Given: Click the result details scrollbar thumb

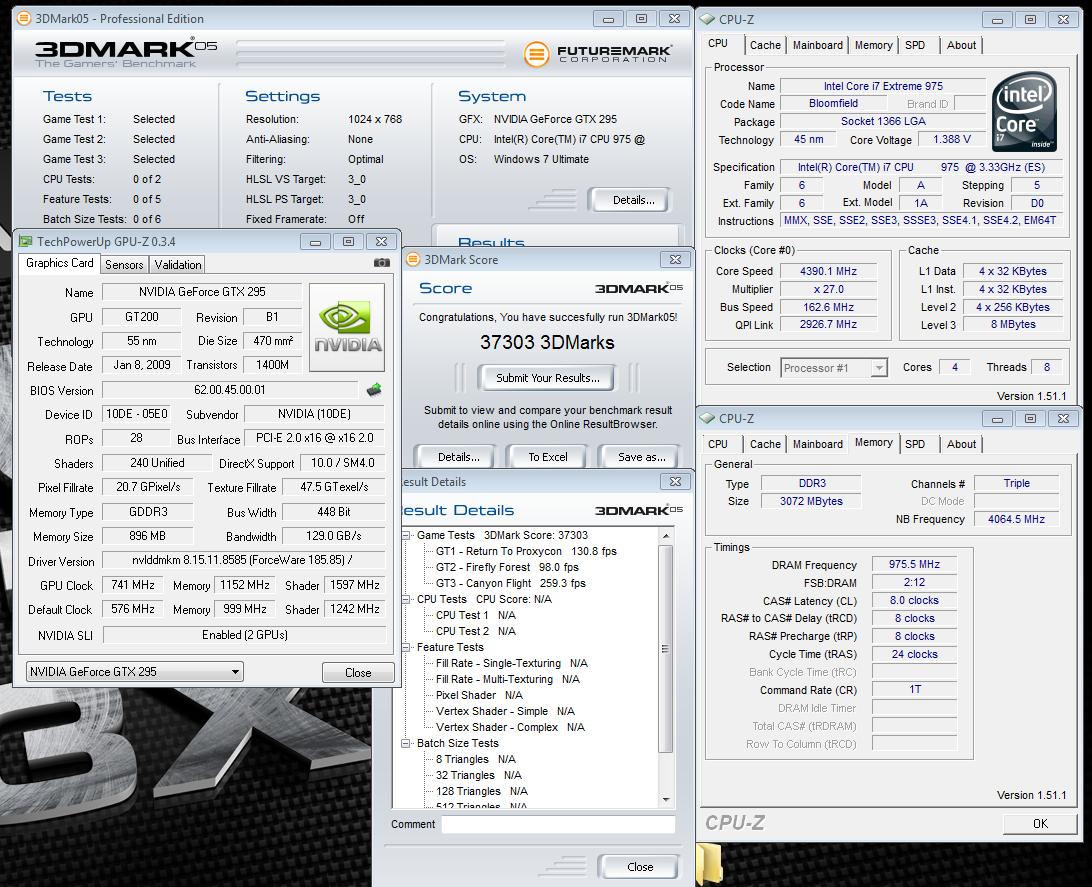Looking at the screenshot, I should [666, 648].
